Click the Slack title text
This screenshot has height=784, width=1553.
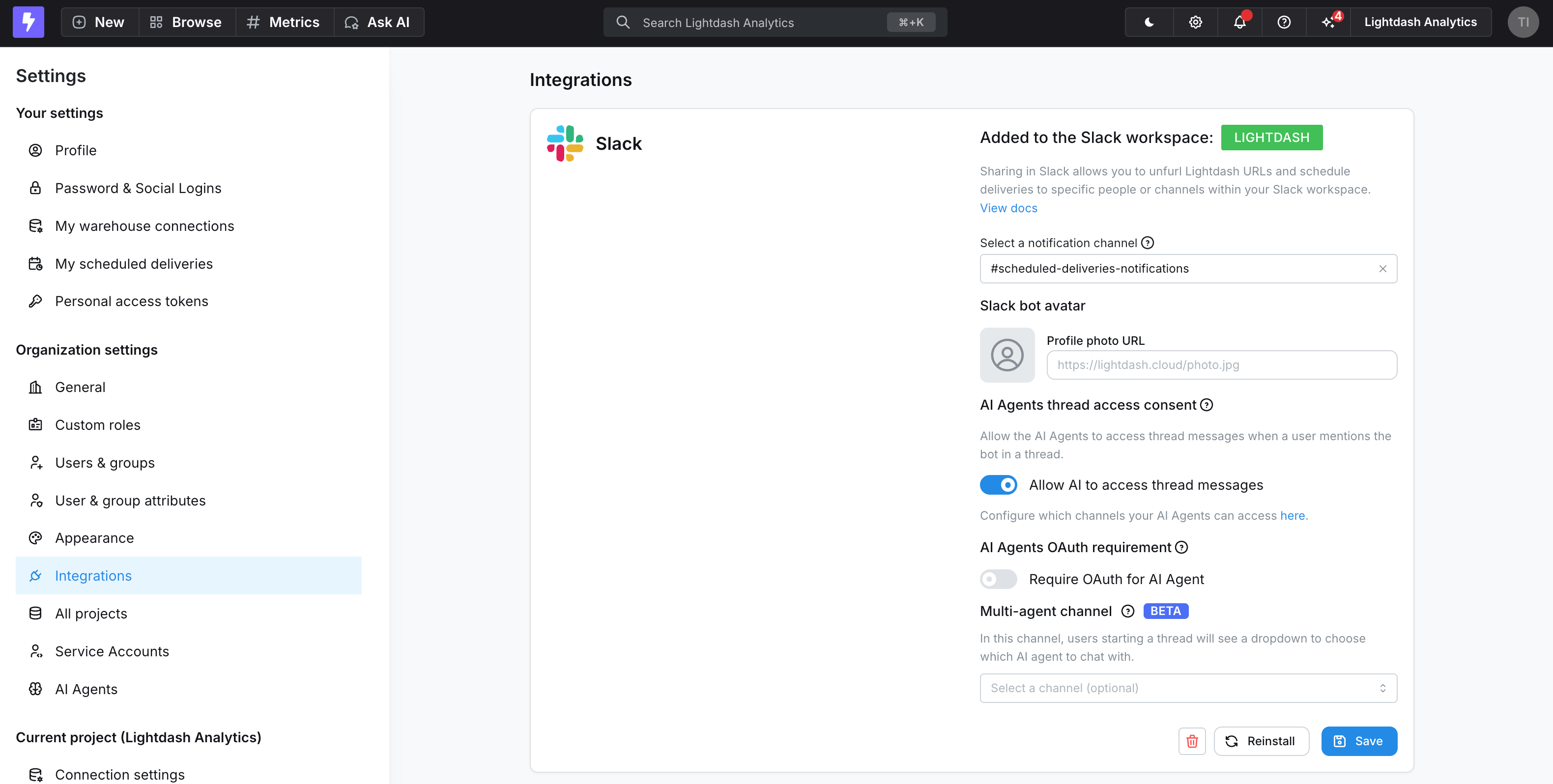(x=619, y=143)
